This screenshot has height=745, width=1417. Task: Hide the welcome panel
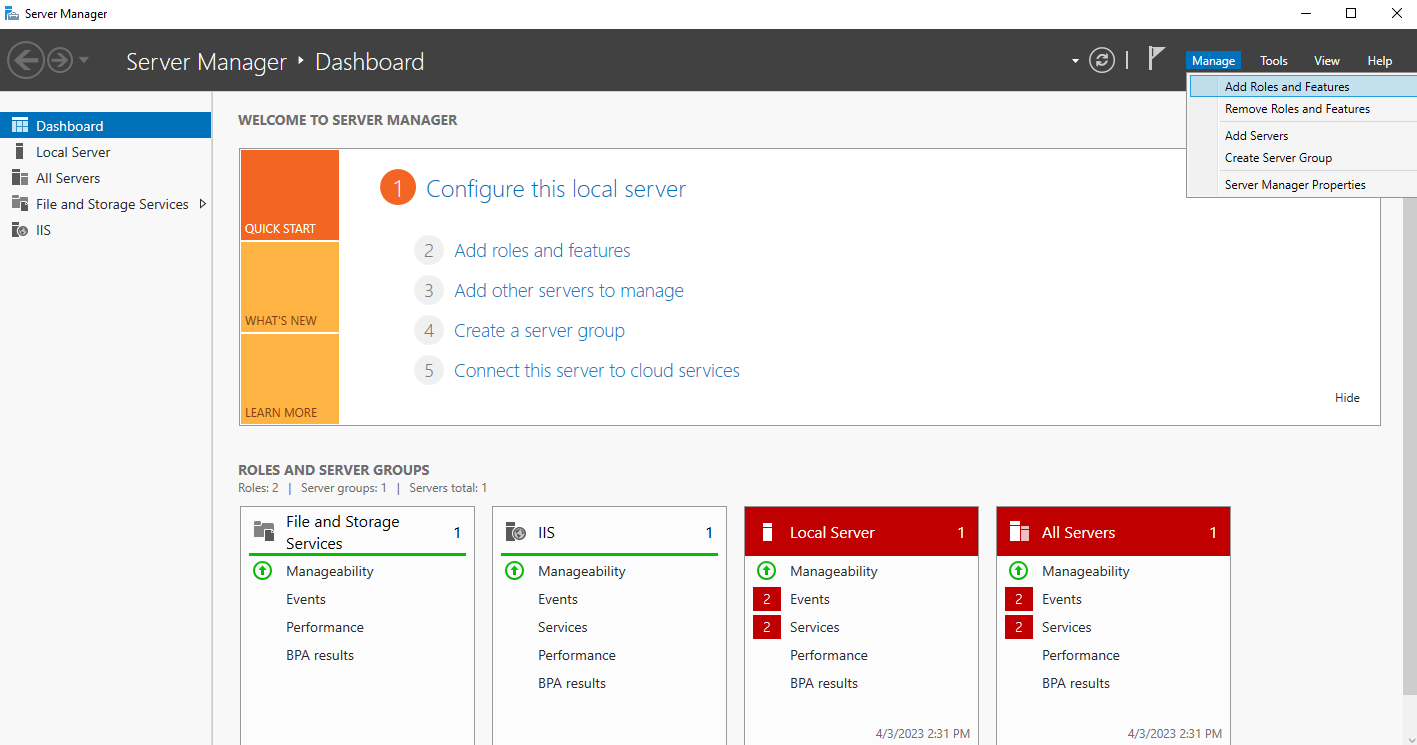[x=1347, y=398]
